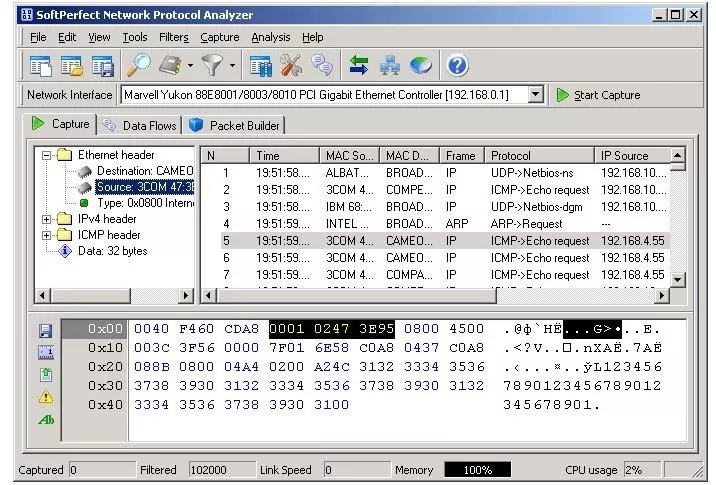Viewport: 716px width, 485px height.
Task: Open the Network Interface dropdown arrow
Action: pyautogui.click(x=536, y=95)
